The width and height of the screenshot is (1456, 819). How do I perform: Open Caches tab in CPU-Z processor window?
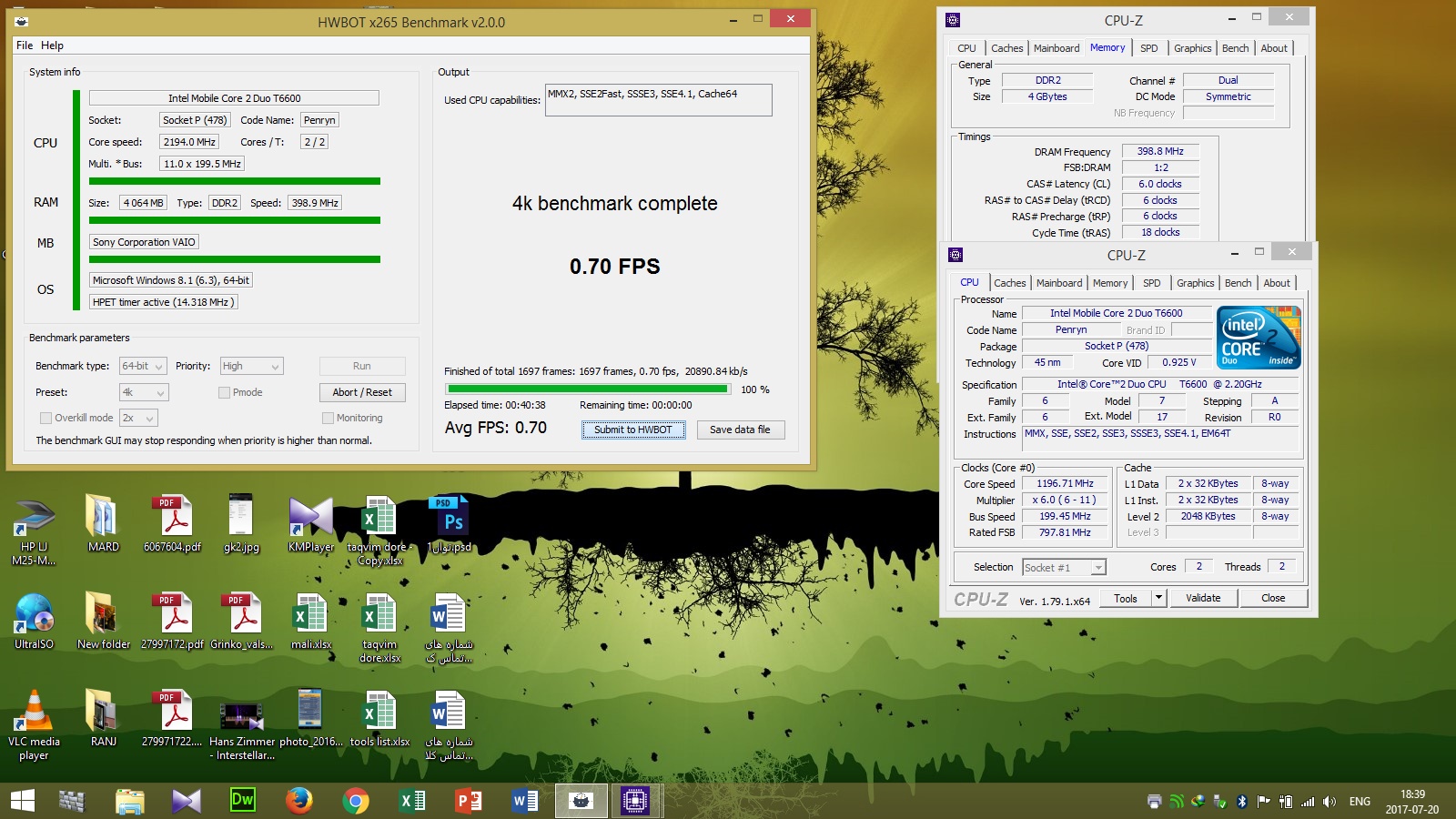(x=1010, y=283)
